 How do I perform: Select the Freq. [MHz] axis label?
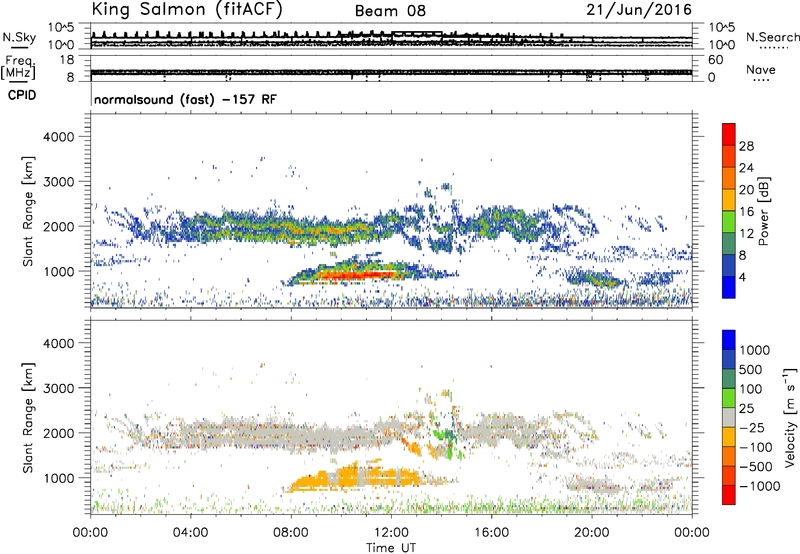click(19, 68)
